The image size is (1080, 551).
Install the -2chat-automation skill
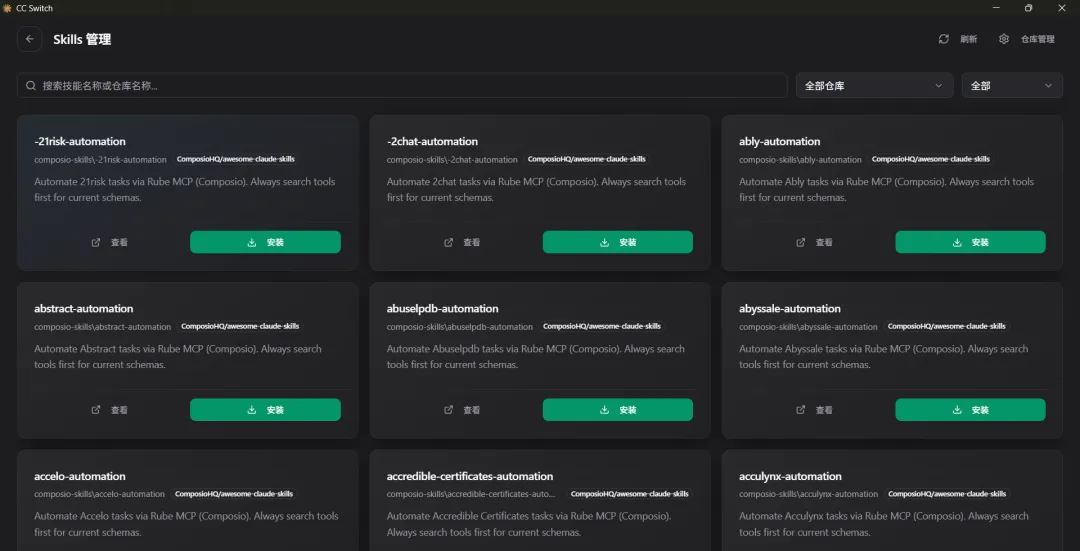coord(617,242)
